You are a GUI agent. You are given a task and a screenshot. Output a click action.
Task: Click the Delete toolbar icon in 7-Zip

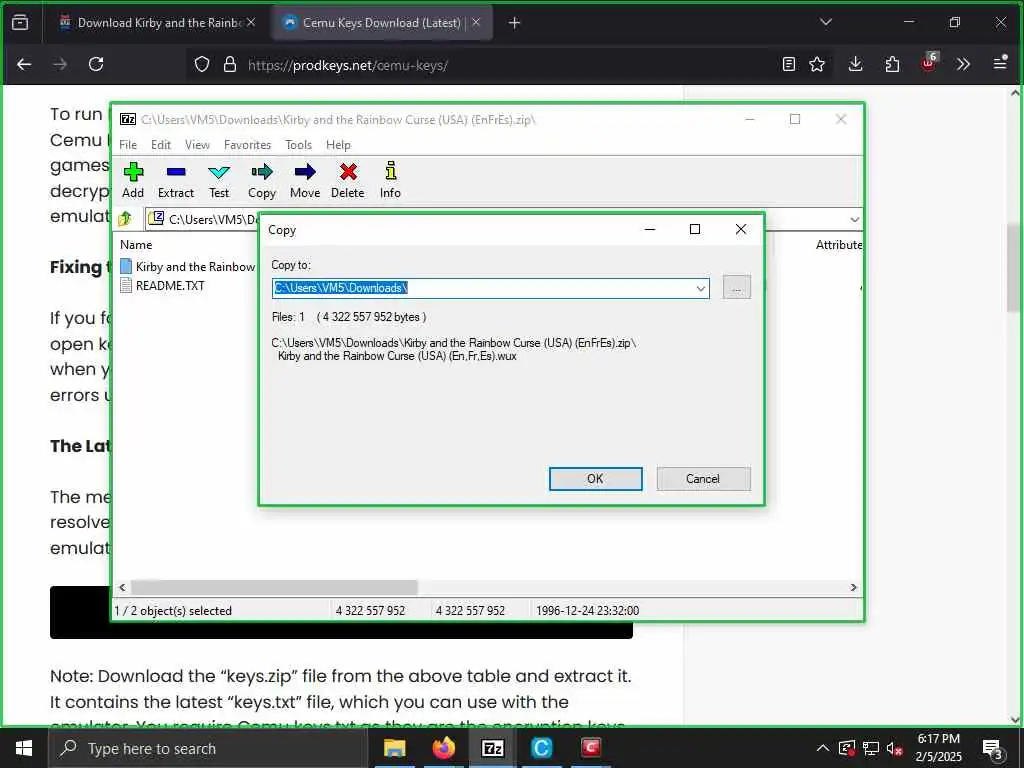pos(347,180)
